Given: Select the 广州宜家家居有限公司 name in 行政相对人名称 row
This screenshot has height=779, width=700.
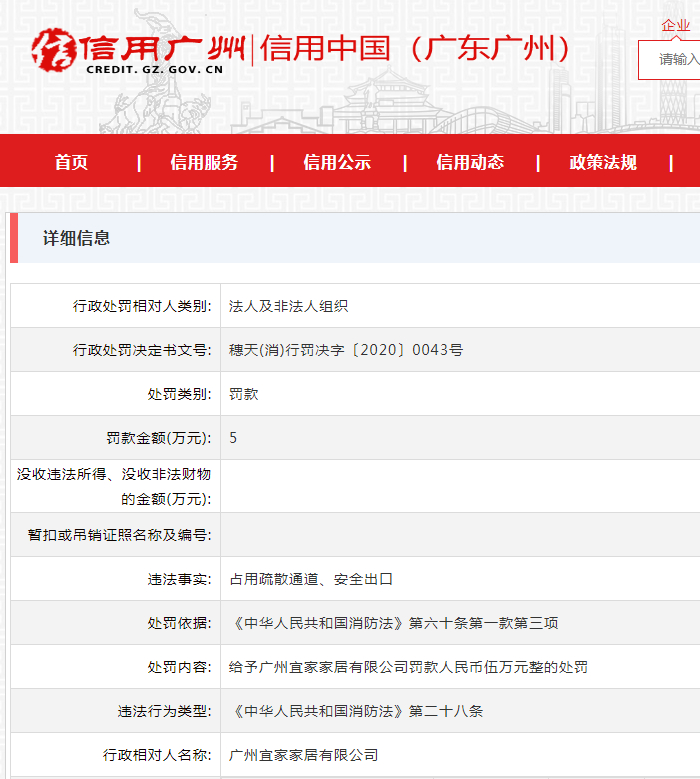Looking at the screenshot, I should coord(304,755).
